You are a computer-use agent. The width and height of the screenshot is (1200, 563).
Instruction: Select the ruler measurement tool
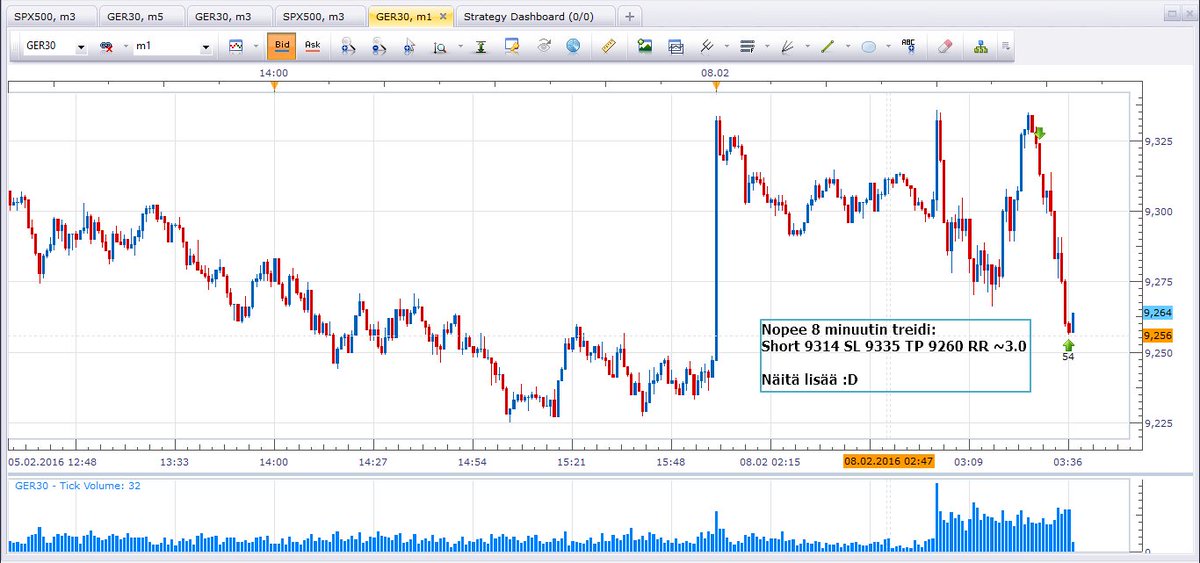[608, 46]
